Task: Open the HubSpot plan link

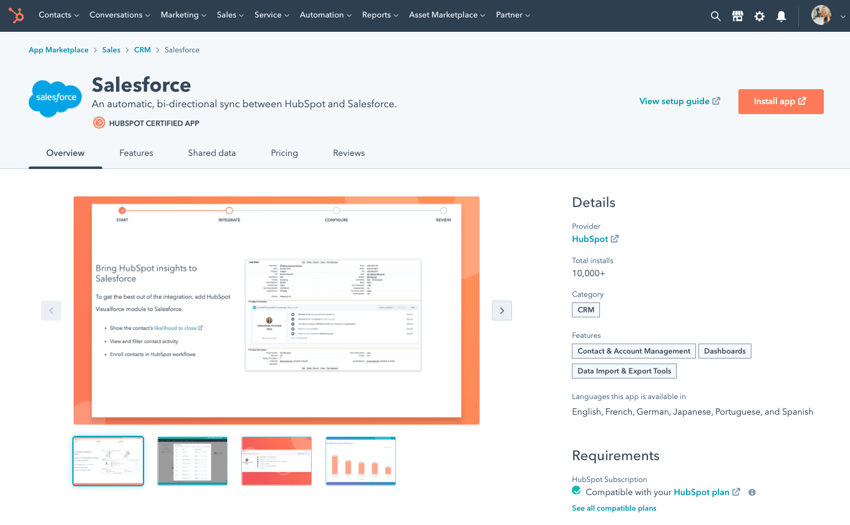Action: click(x=706, y=492)
